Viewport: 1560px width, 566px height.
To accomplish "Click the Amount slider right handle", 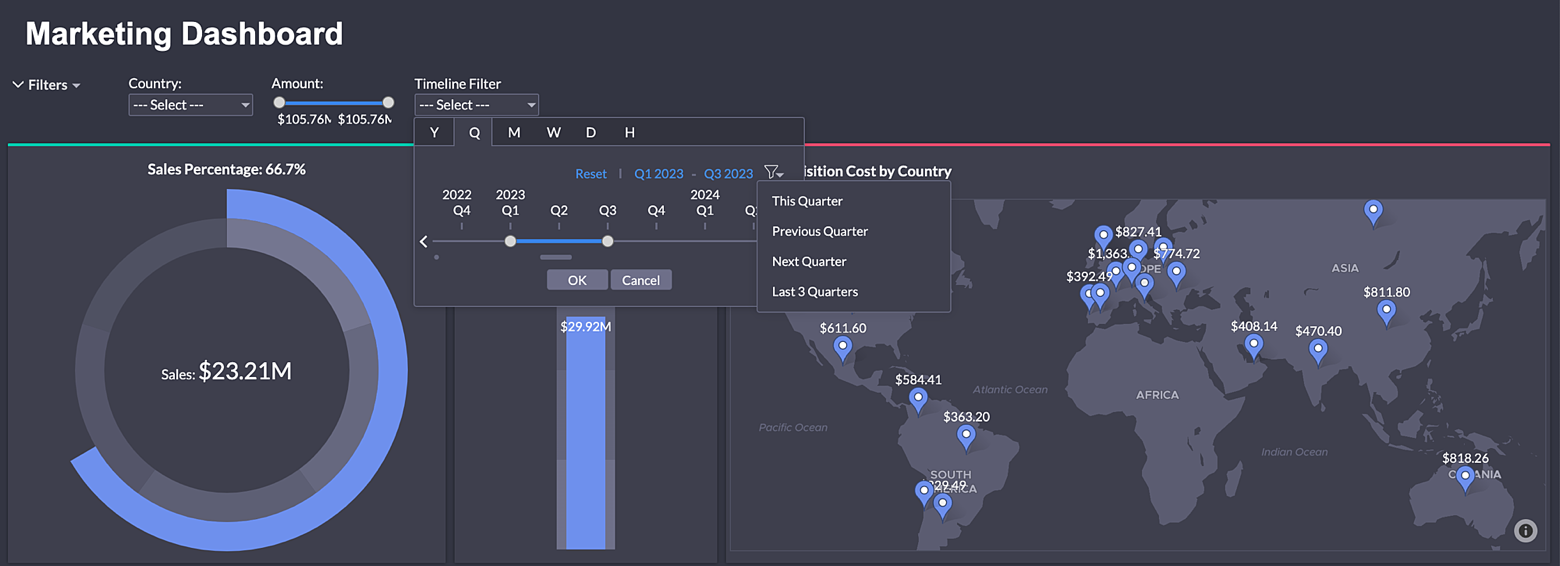I will (388, 102).
